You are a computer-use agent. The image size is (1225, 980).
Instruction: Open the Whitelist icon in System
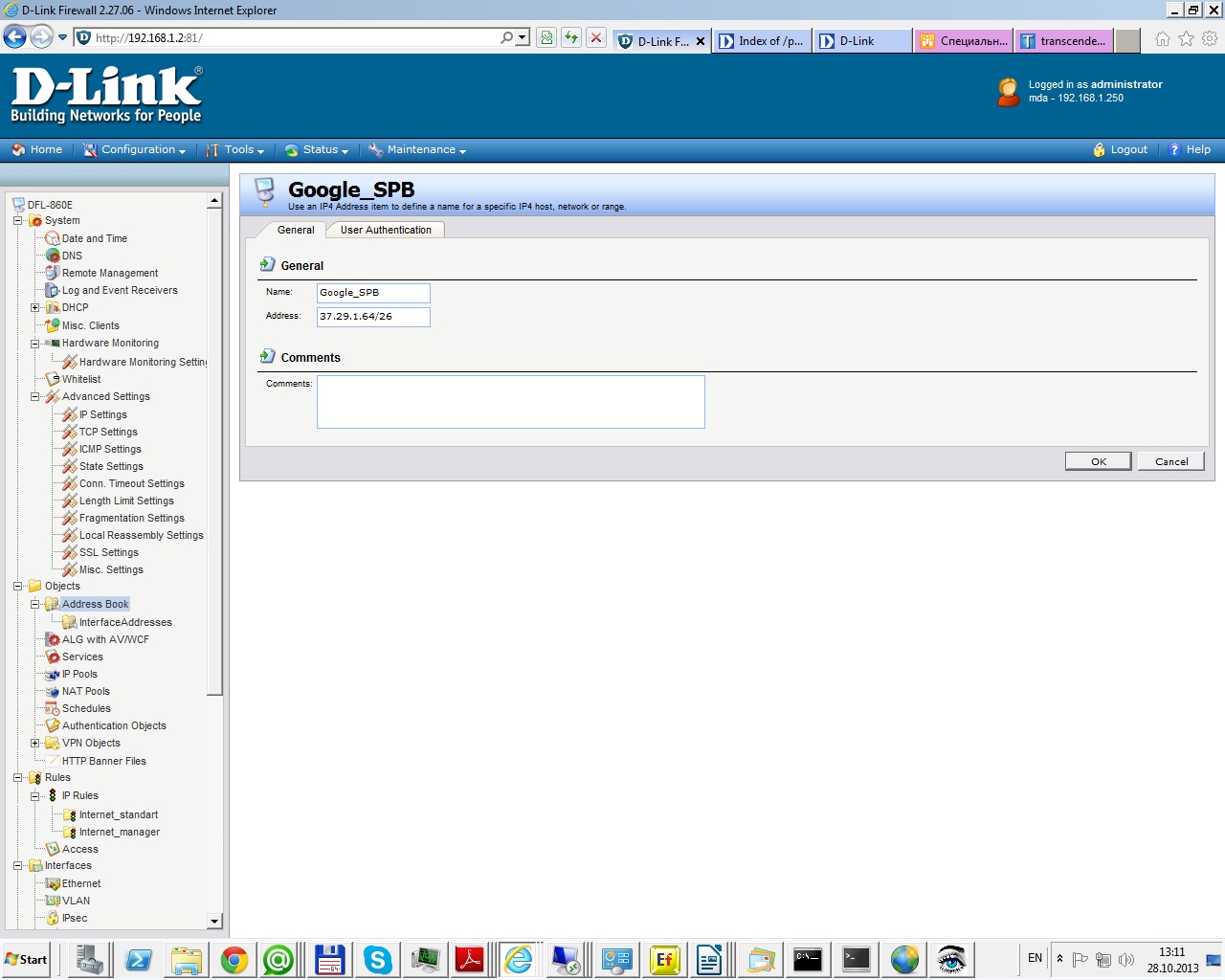(x=53, y=379)
